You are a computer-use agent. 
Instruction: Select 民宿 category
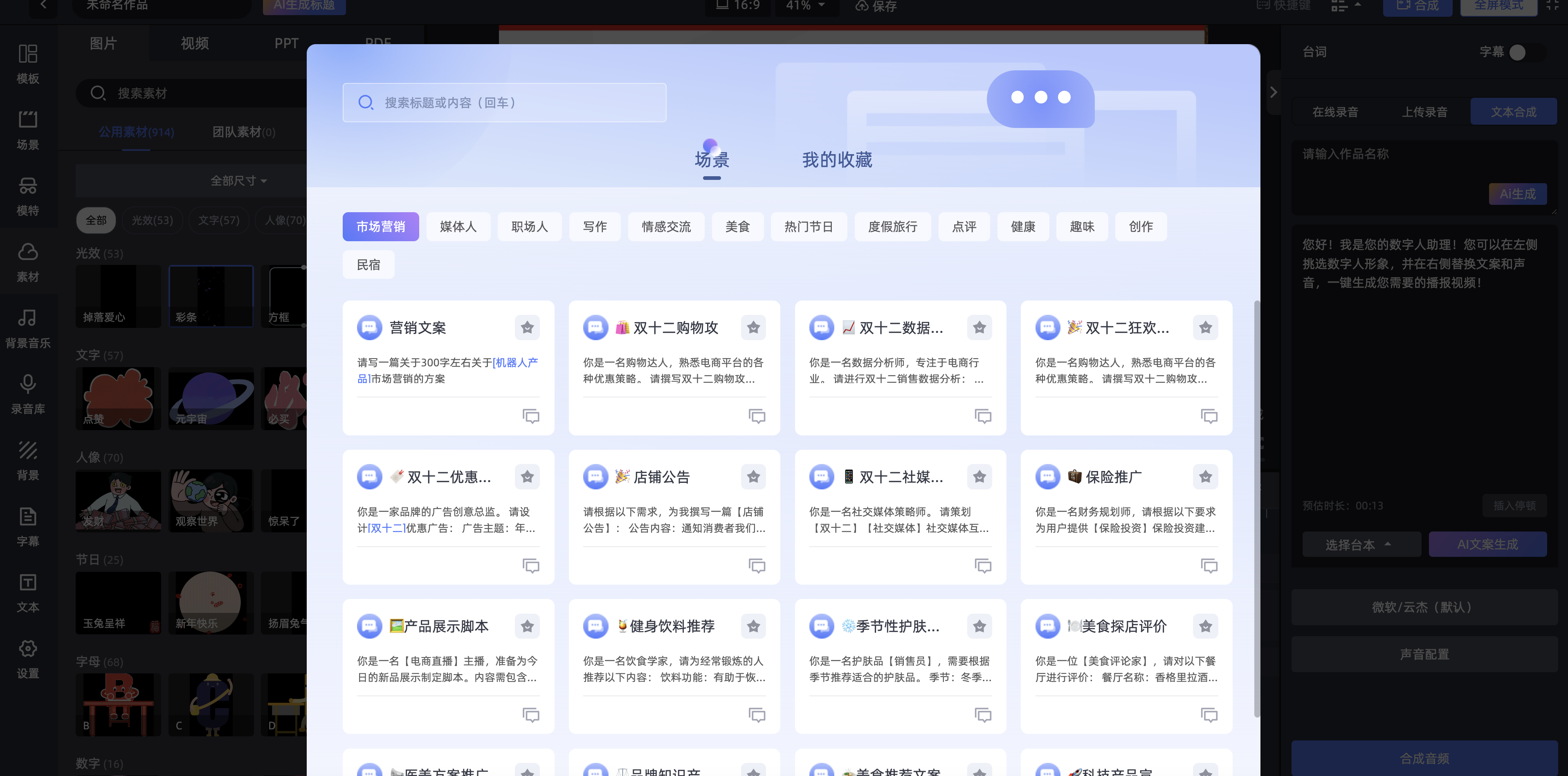(368, 265)
